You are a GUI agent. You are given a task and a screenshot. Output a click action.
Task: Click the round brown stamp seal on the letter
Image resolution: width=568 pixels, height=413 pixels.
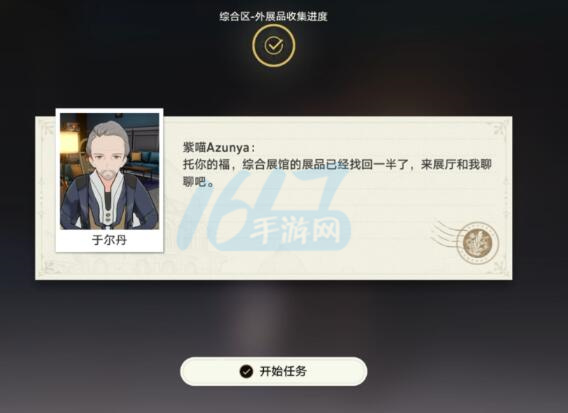tap(477, 243)
